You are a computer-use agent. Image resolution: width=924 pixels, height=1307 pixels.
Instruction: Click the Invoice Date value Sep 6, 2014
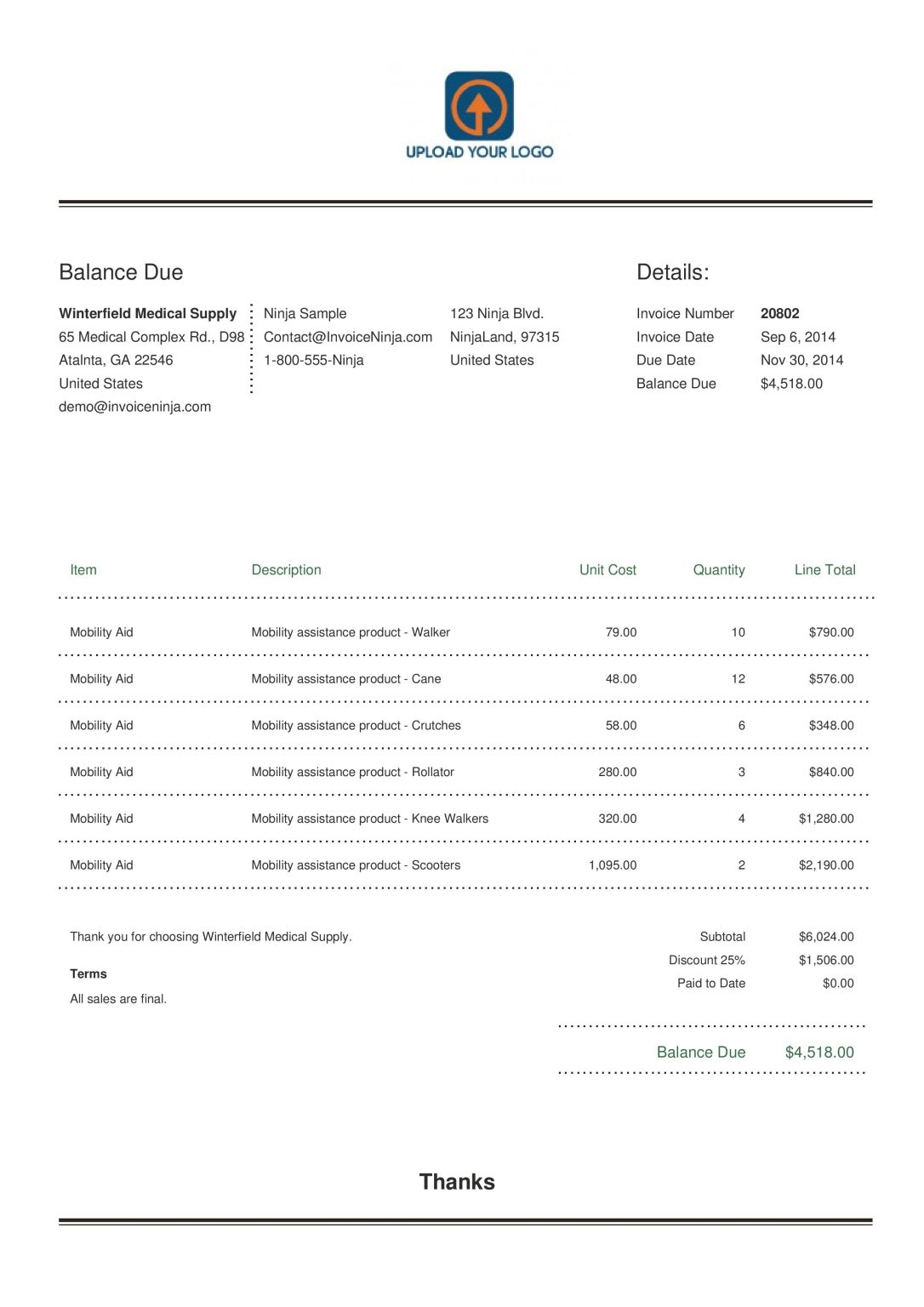(x=798, y=336)
